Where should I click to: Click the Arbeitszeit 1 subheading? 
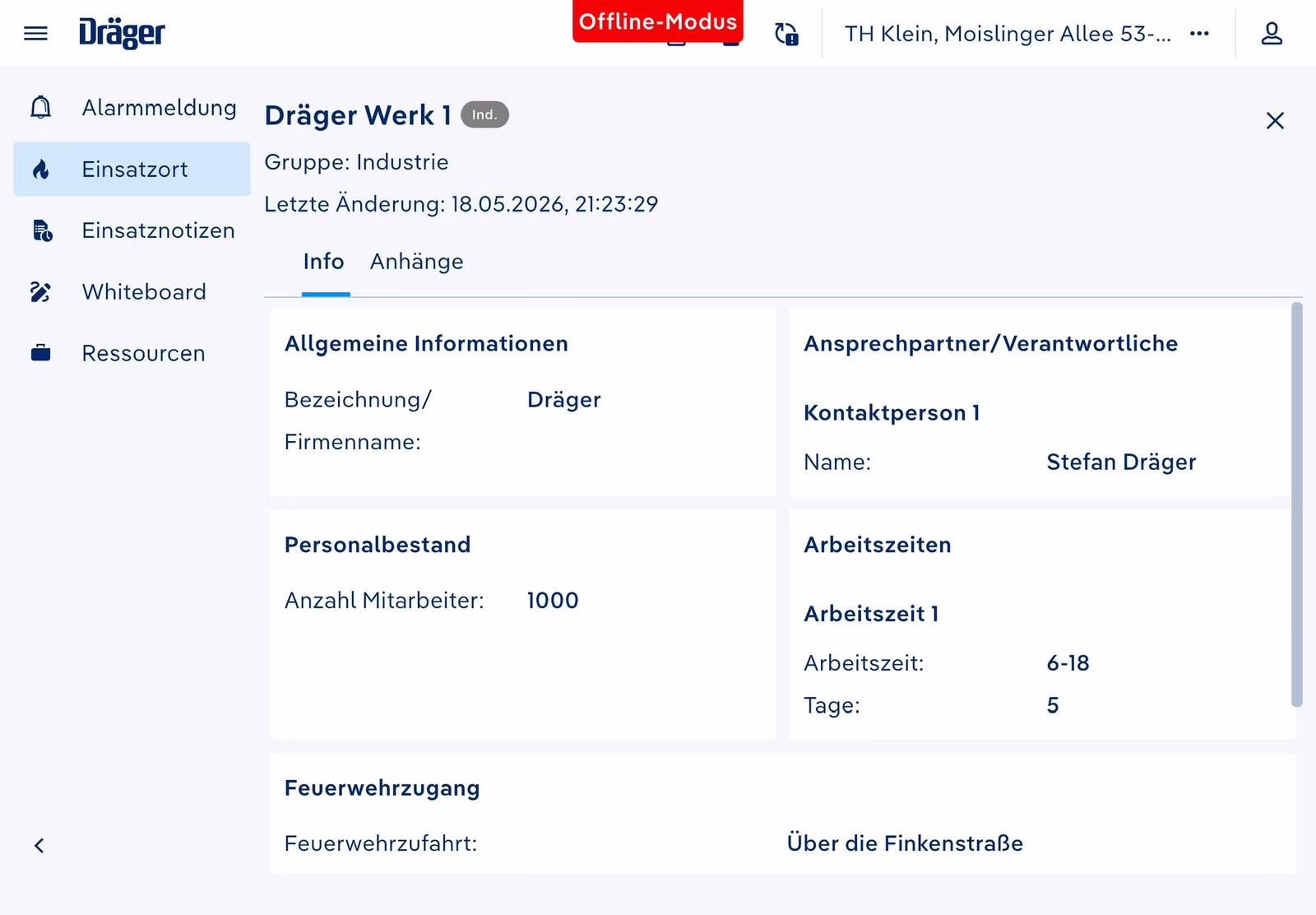coord(871,614)
